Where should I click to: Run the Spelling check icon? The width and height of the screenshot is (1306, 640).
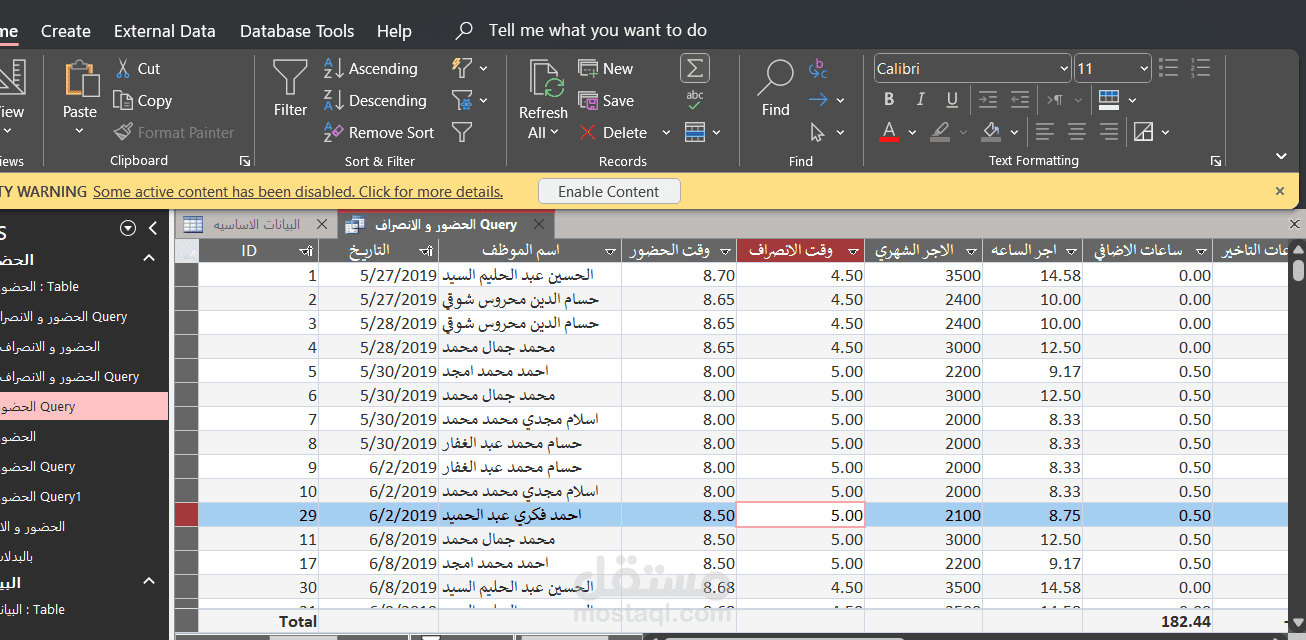coord(695,100)
